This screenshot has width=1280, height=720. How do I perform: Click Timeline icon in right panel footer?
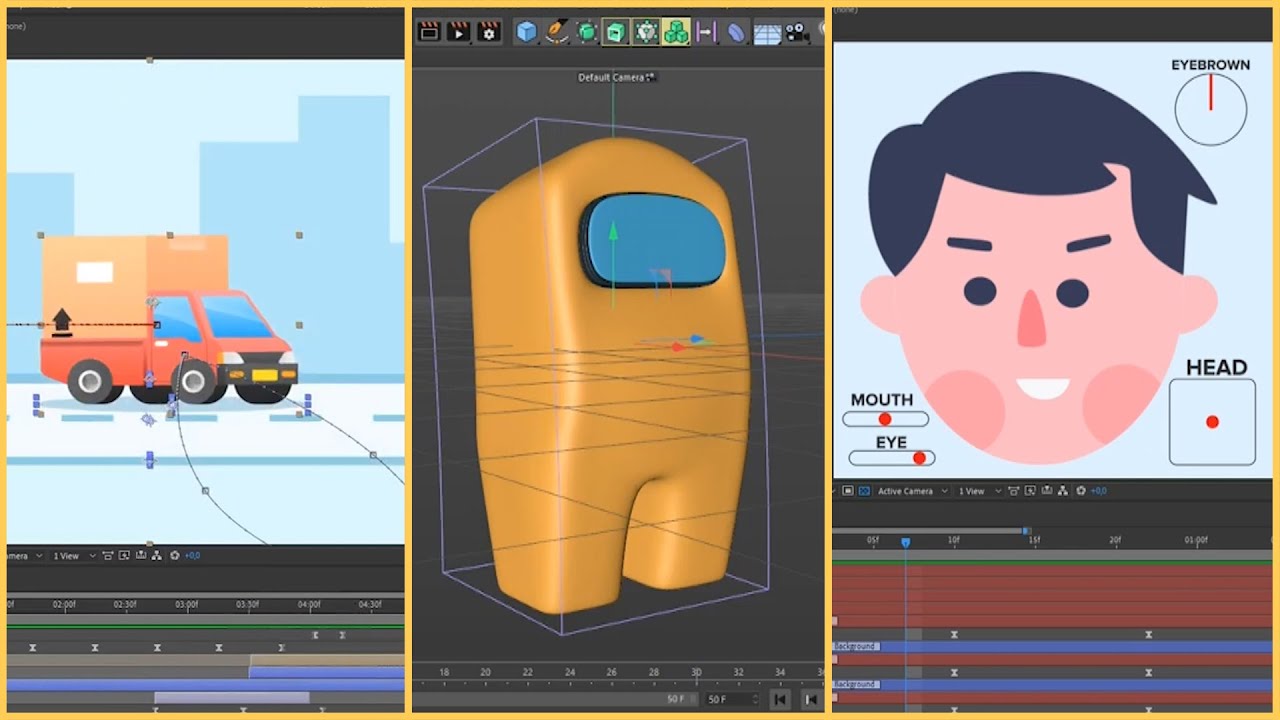pos(1047,491)
